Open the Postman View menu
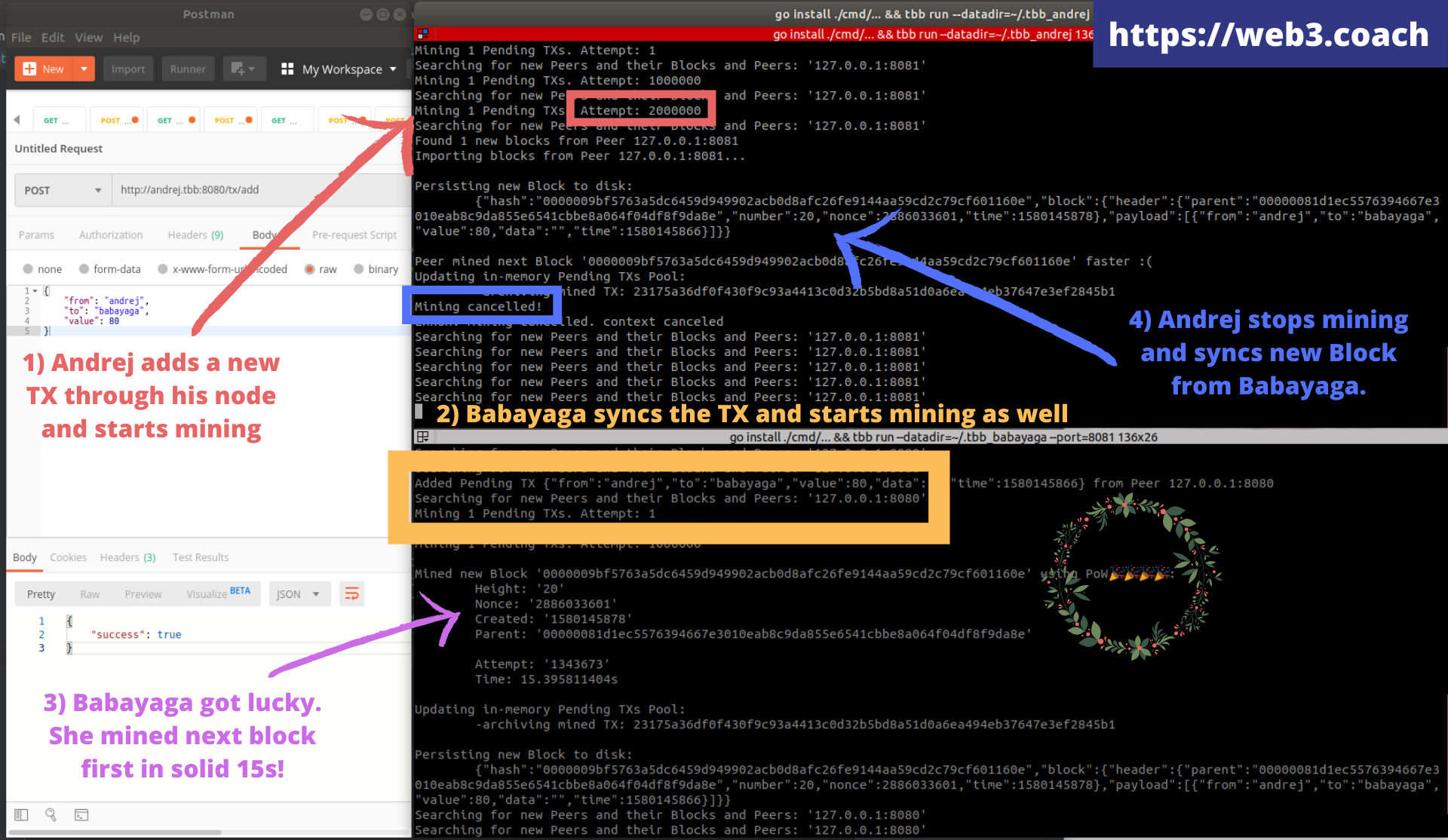Image resolution: width=1448 pixels, height=840 pixels. pyautogui.click(x=90, y=37)
